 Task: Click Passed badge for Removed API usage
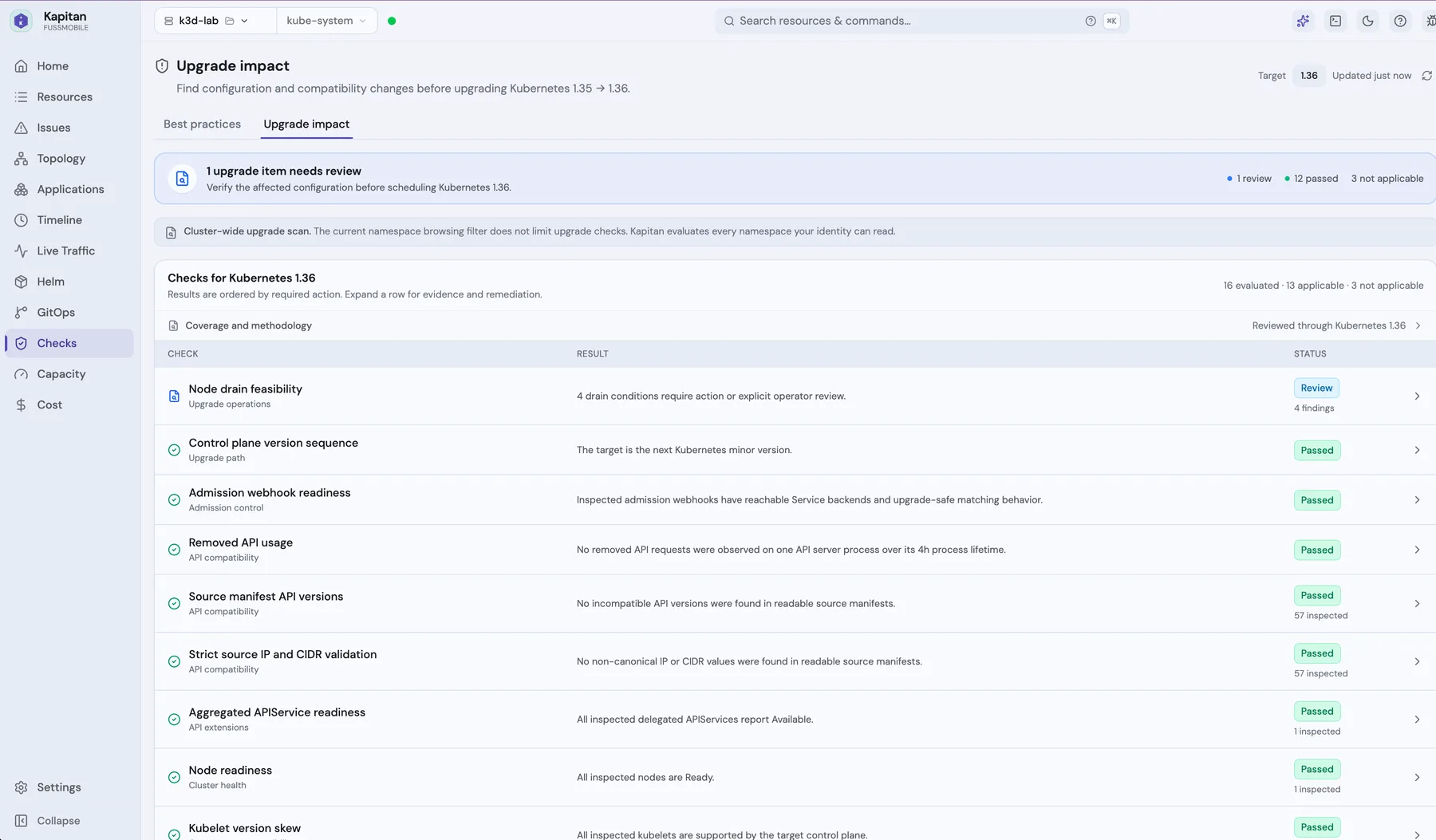1317,550
